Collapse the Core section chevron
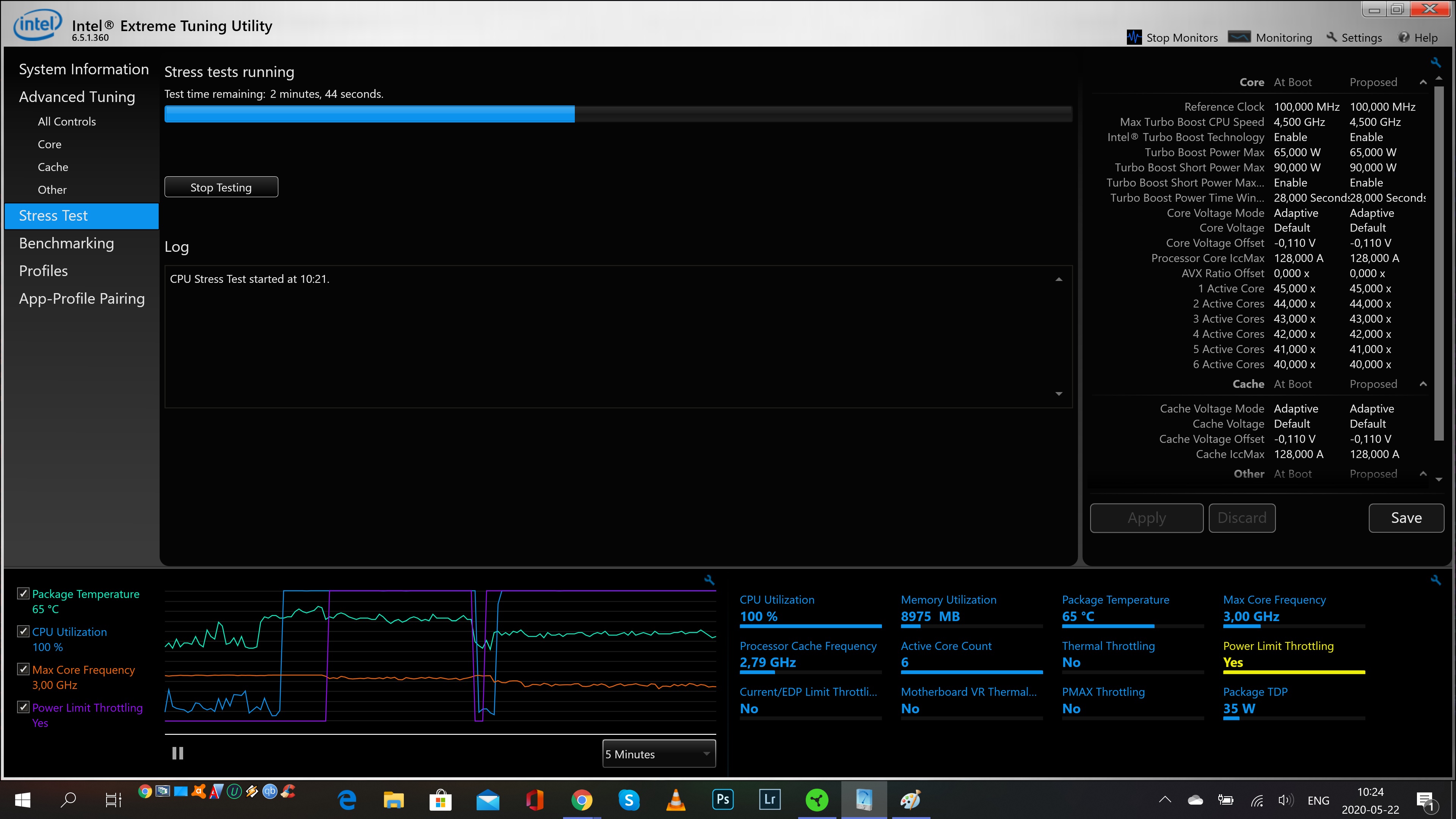This screenshot has width=1456, height=819. point(1423,83)
